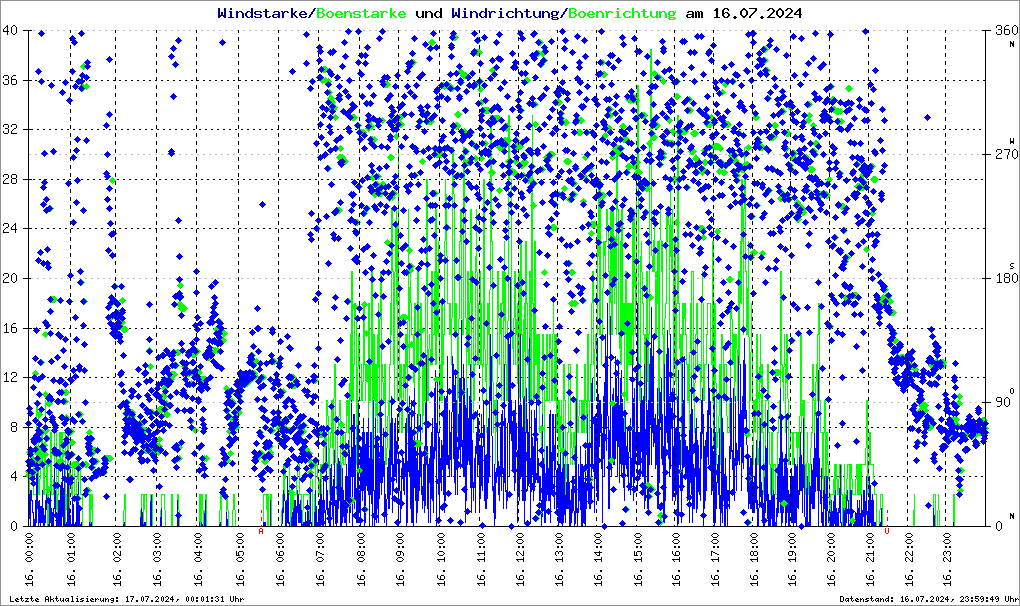
Task: Click the 36 wind strength axis label
Action: tap(10, 80)
